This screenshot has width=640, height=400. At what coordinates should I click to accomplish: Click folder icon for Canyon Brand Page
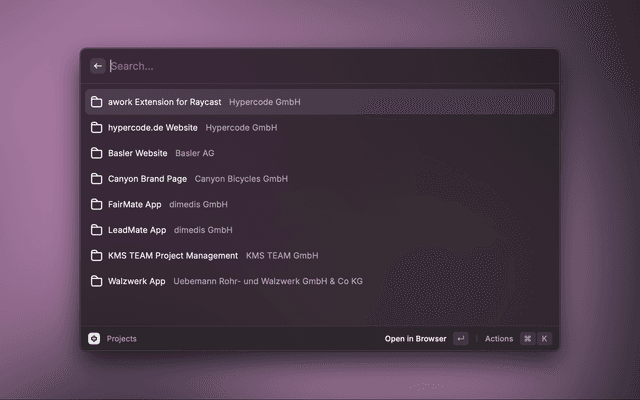click(x=97, y=179)
